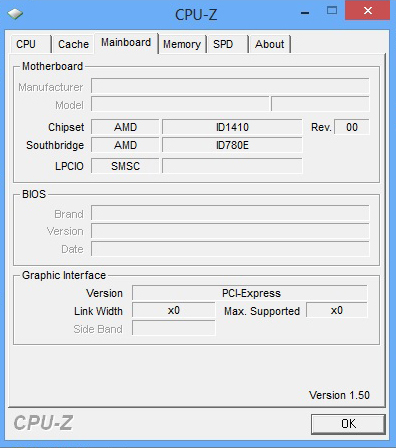The image size is (396, 448).
Task: Open the SPD tab
Action: point(227,44)
